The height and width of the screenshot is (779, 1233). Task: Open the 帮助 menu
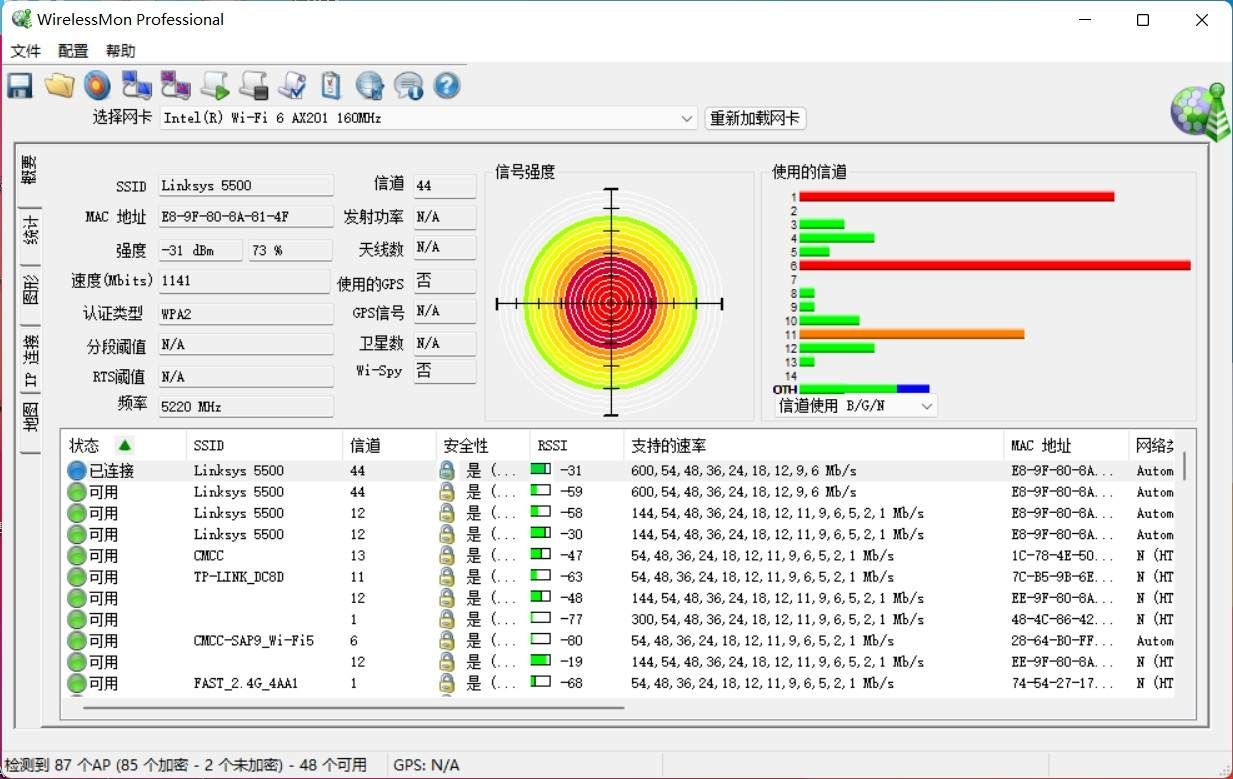pyautogui.click(x=120, y=51)
